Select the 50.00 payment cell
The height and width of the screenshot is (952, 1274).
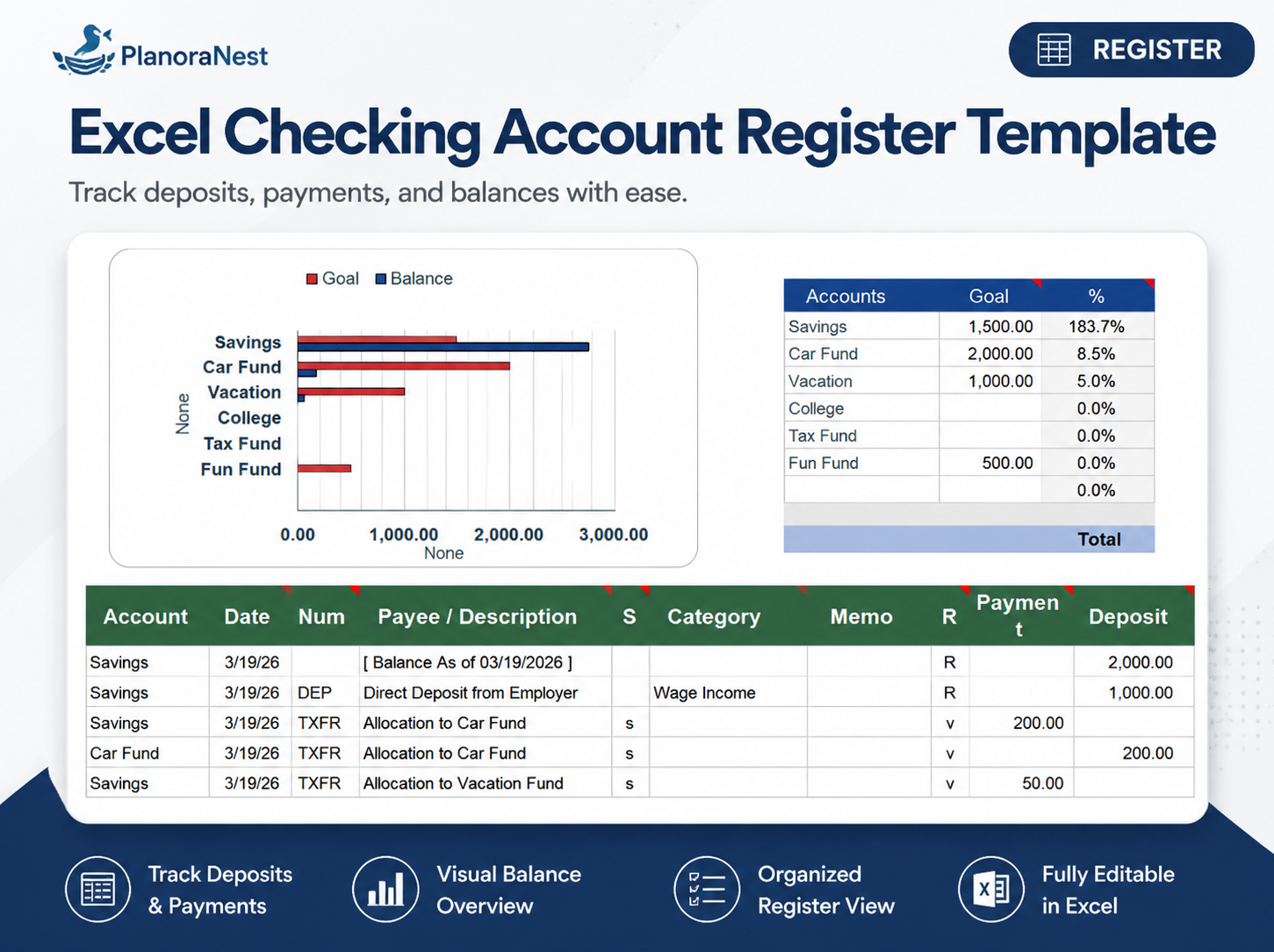[x=1021, y=783]
